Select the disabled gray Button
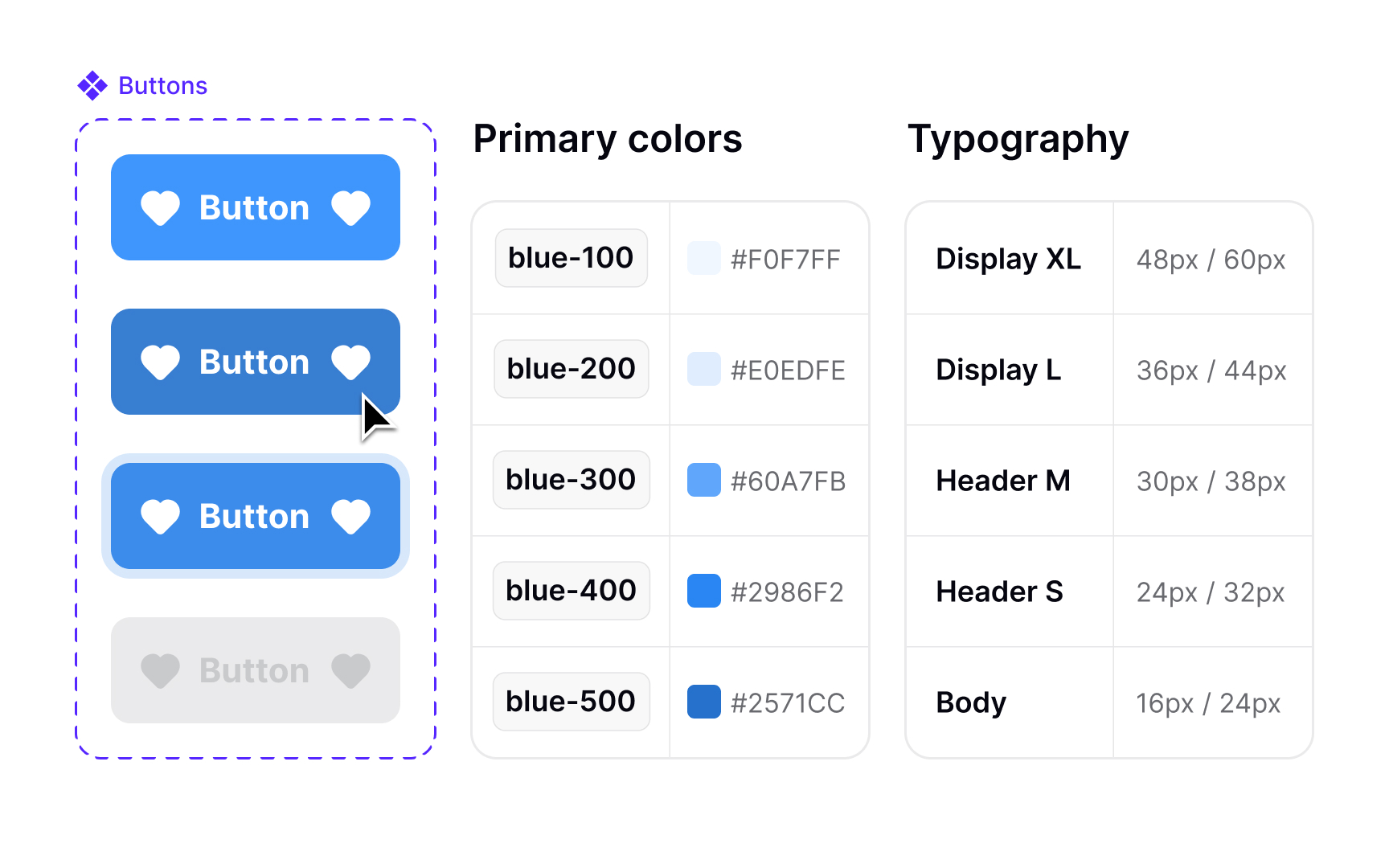Image resolution: width=1389 pixels, height=868 pixels. click(x=255, y=670)
